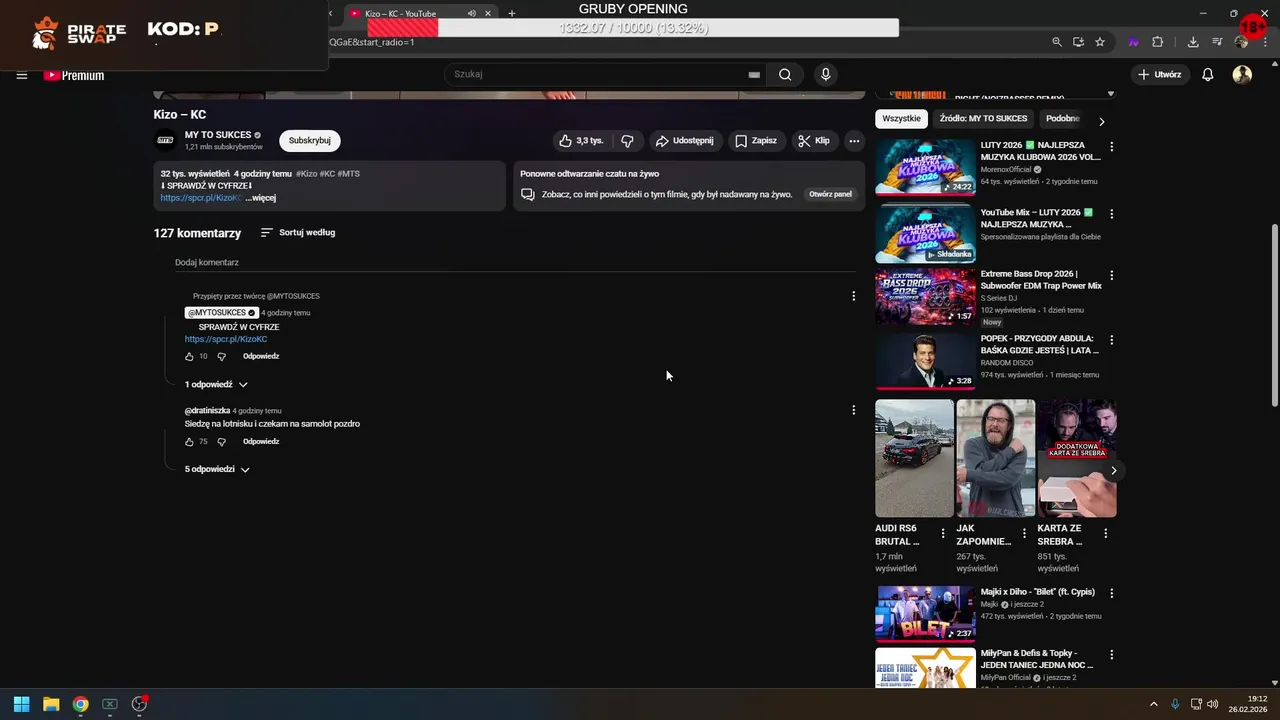1280x720 pixels.
Task: Select the Wszystkie filter chip
Action: point(901,118)
